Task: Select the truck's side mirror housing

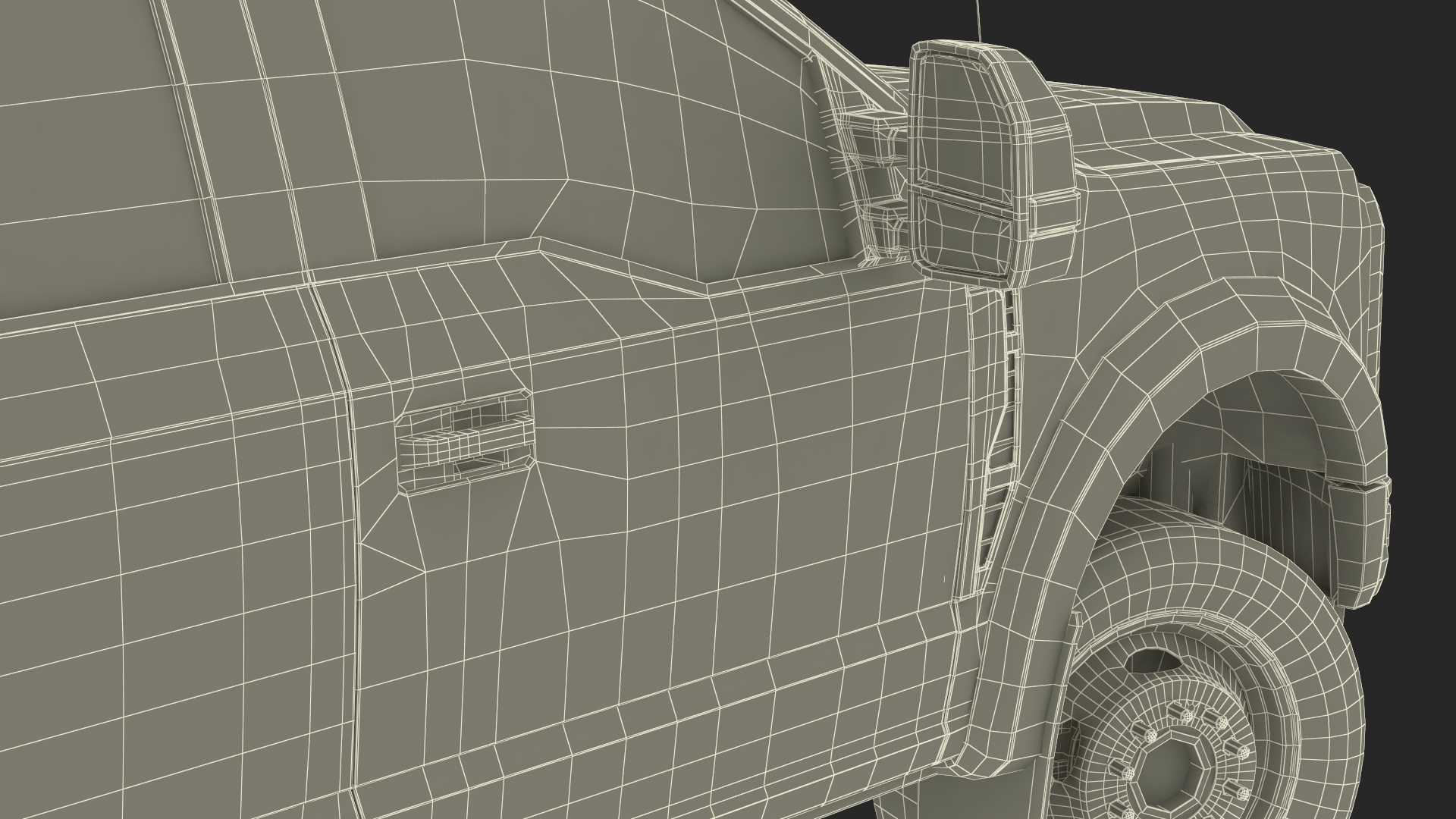Action: pos(993,163)
